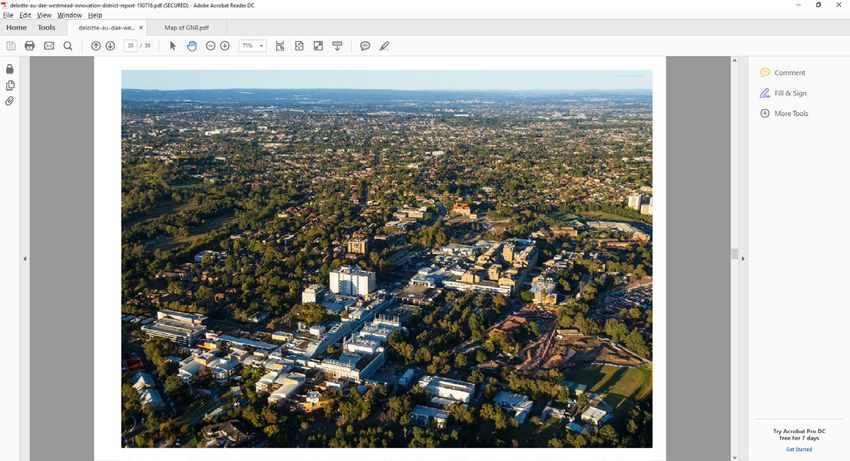Switch to the Tools tab
Image resolution: width=850 pixels, height=461 pixels.
[x=46, y=27]
